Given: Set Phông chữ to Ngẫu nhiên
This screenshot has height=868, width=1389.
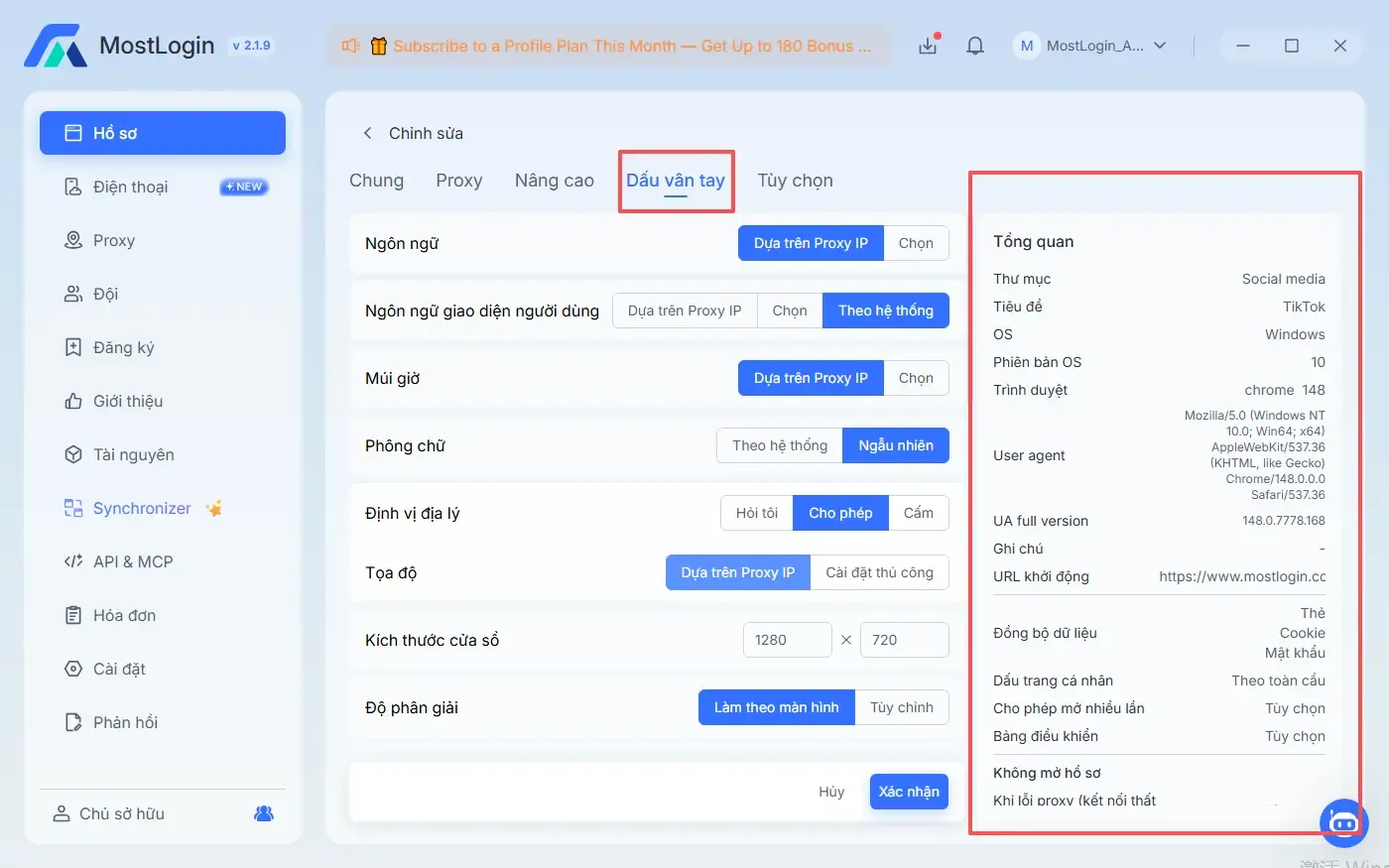Looking at the screenshot, I should [896, 445].
